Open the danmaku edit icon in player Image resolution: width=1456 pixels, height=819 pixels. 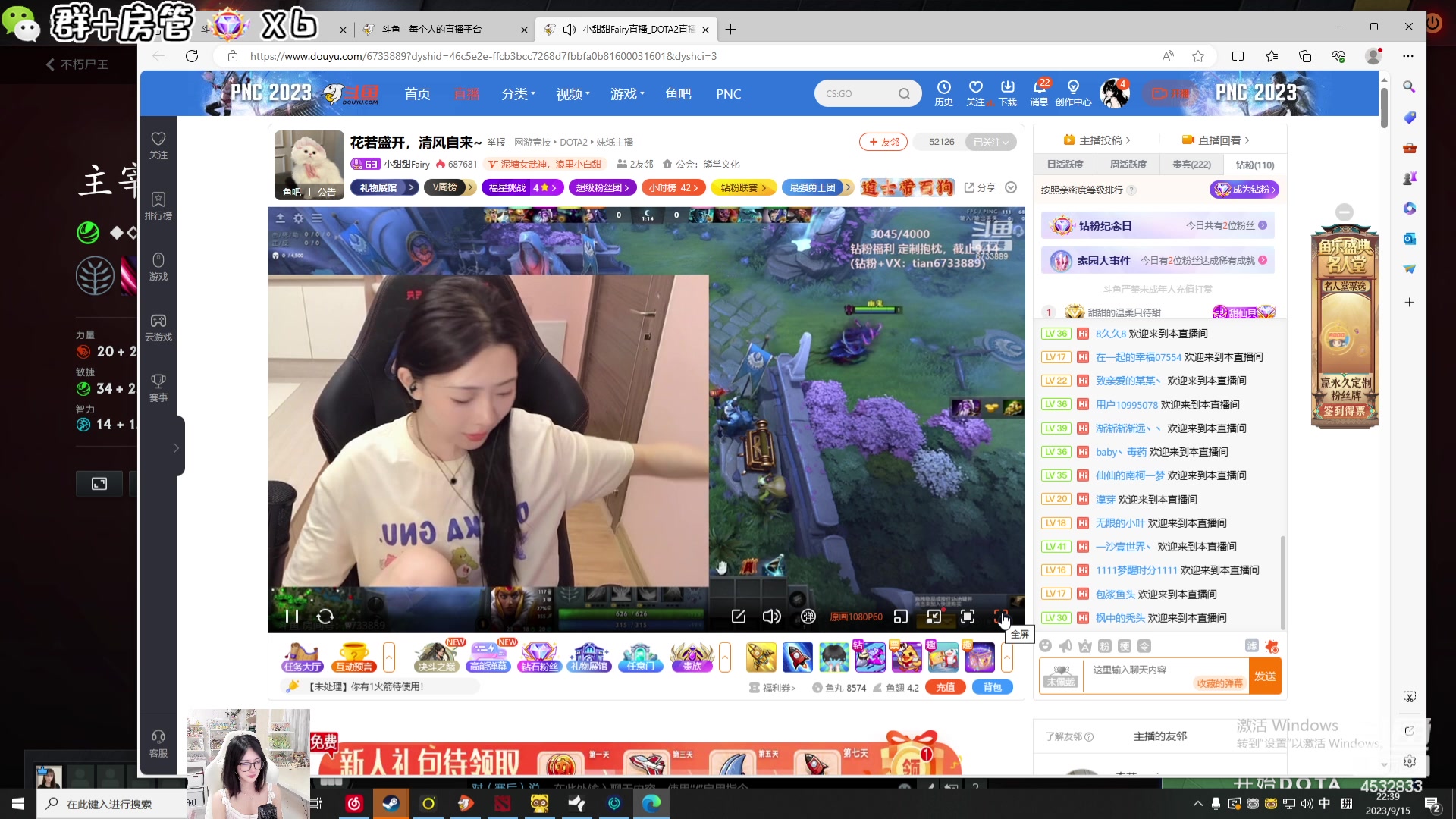coord(739,617)
